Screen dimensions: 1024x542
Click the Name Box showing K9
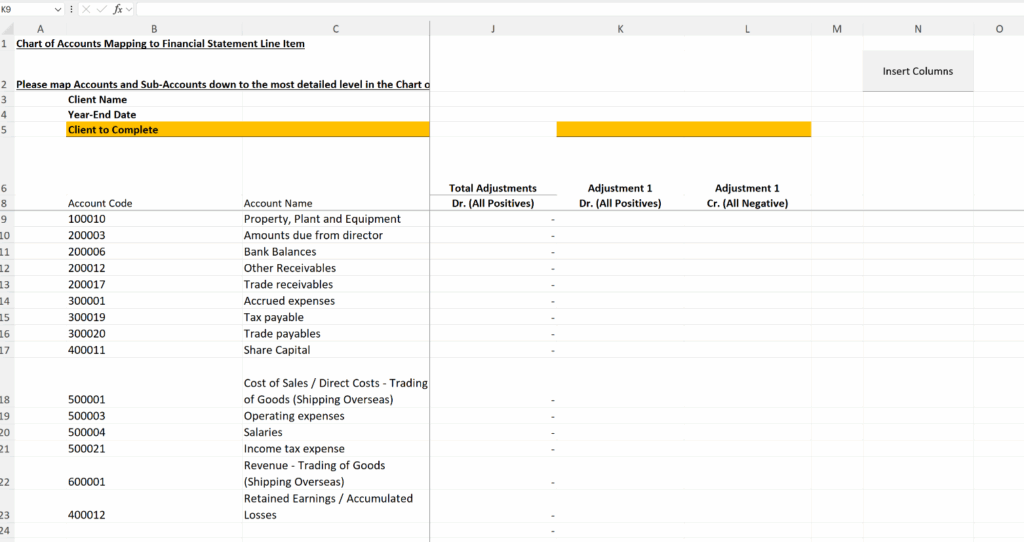(24, 9)
